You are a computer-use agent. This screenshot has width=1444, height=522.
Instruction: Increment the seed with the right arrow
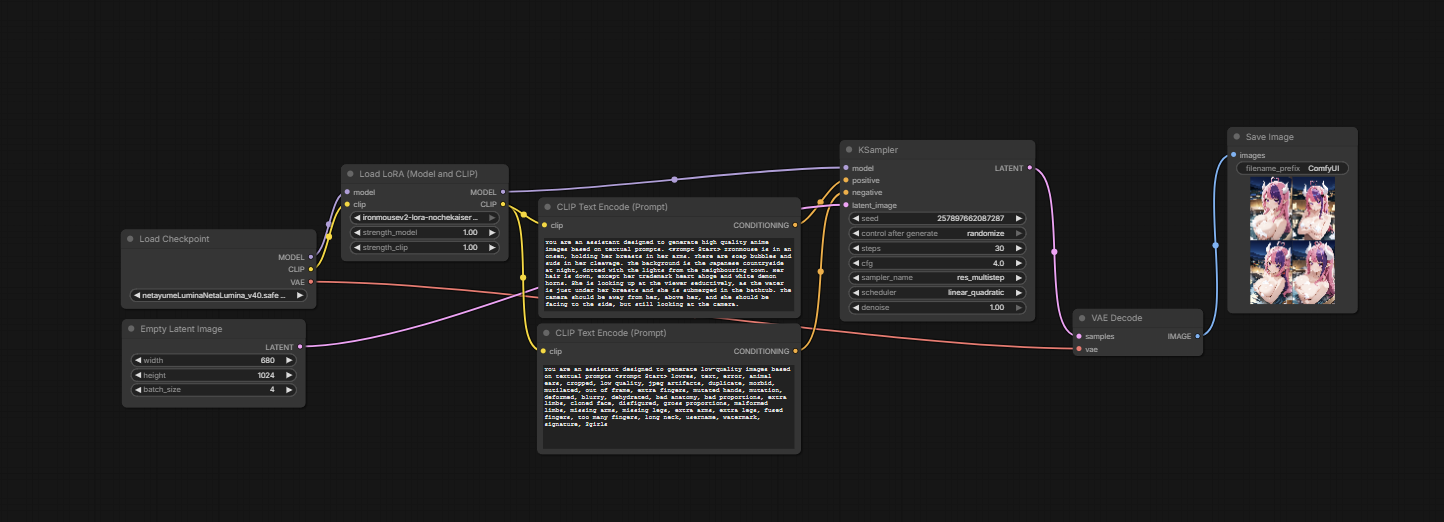click(x=1019, y=218)
